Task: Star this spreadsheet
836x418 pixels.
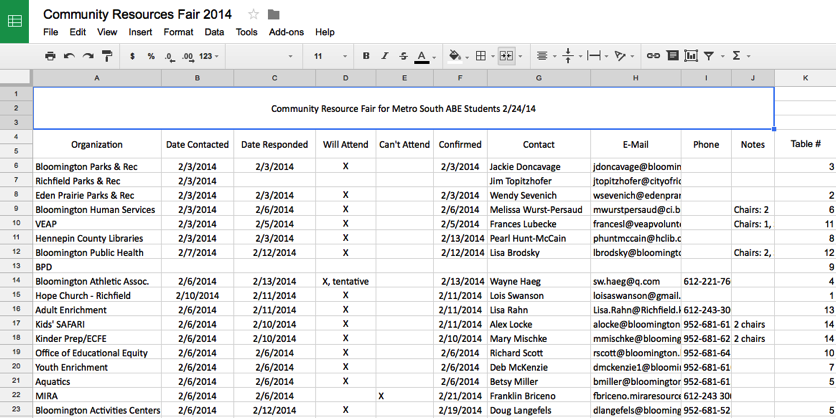Action: pyautogui.click(x=253, y=14)
